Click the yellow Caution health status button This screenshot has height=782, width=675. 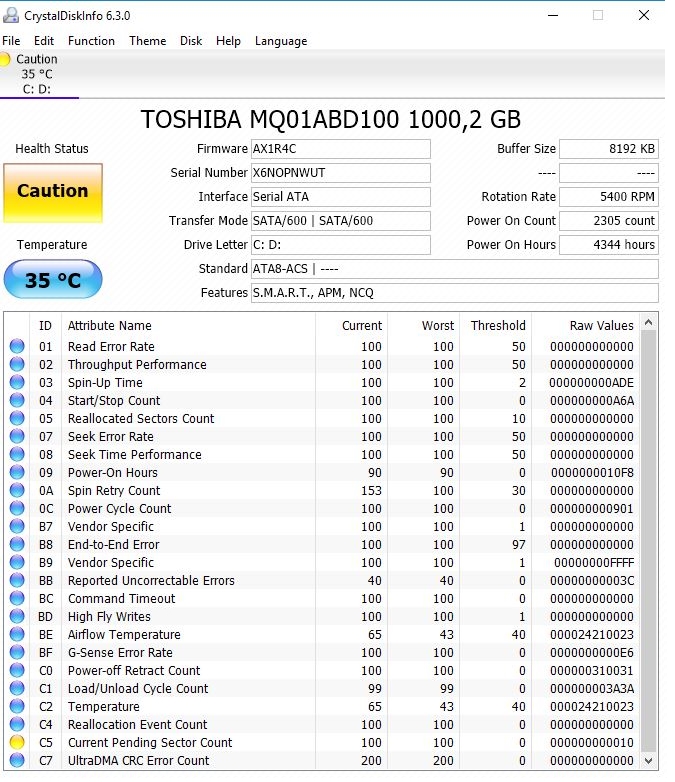[53, 192]
